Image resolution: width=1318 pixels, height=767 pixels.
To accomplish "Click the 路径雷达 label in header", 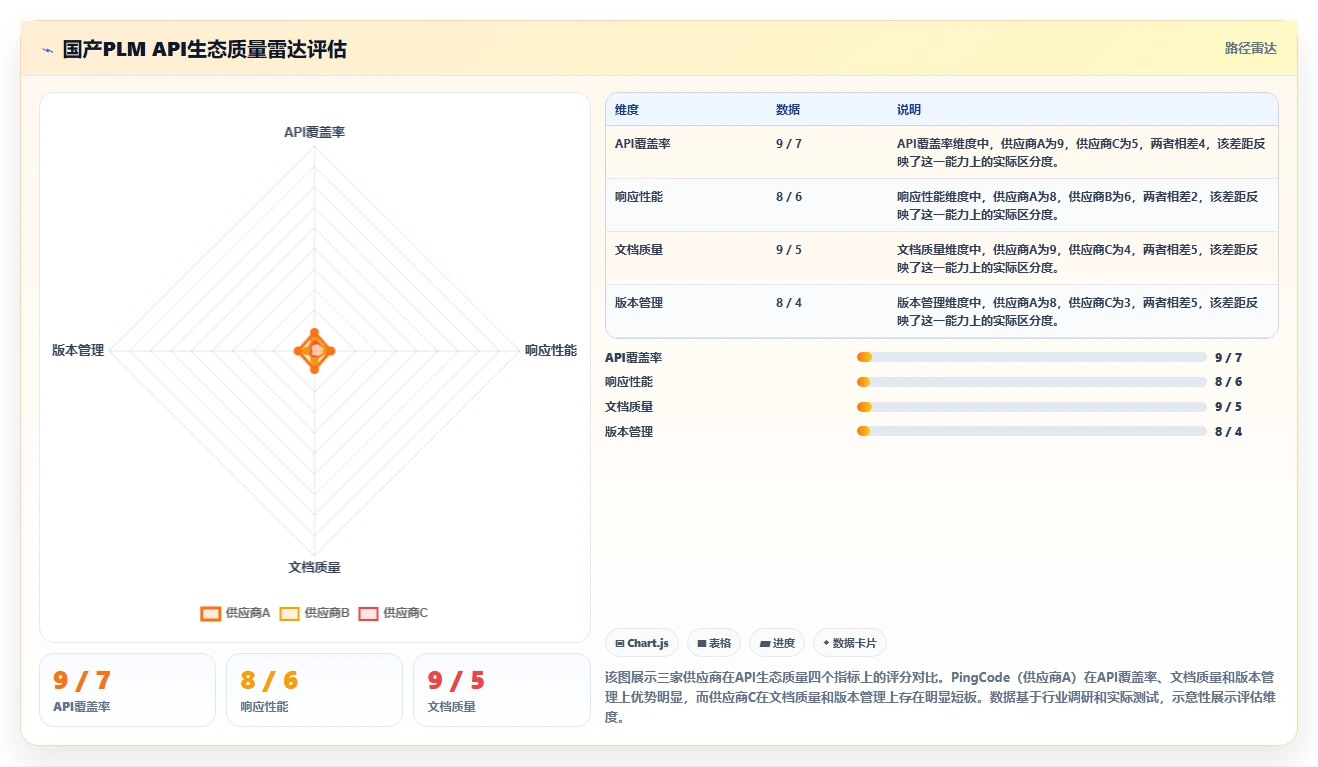I will (x=1251, y=48).
